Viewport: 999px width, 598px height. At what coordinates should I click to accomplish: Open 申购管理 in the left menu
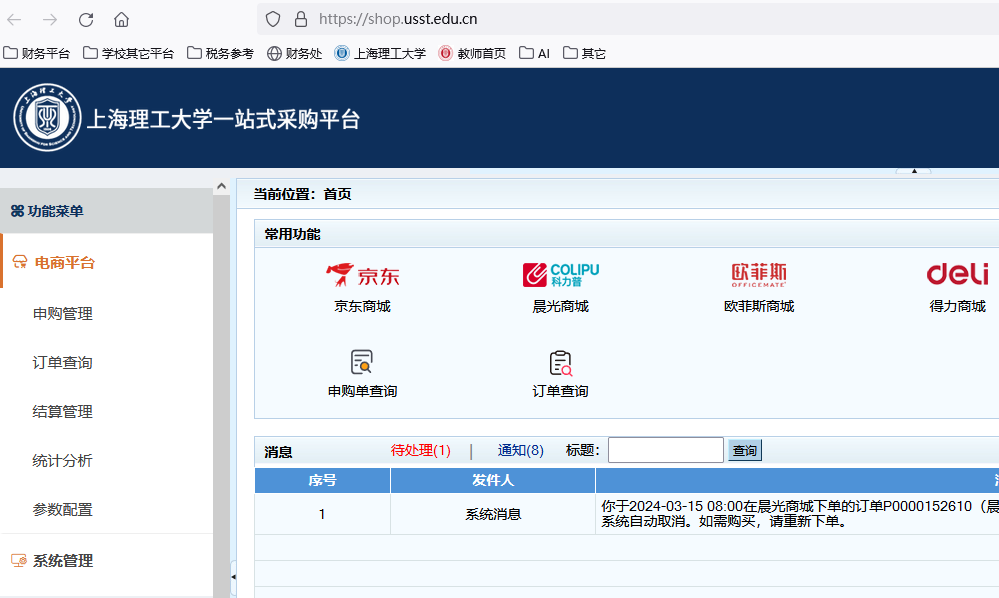coord(62,313)
